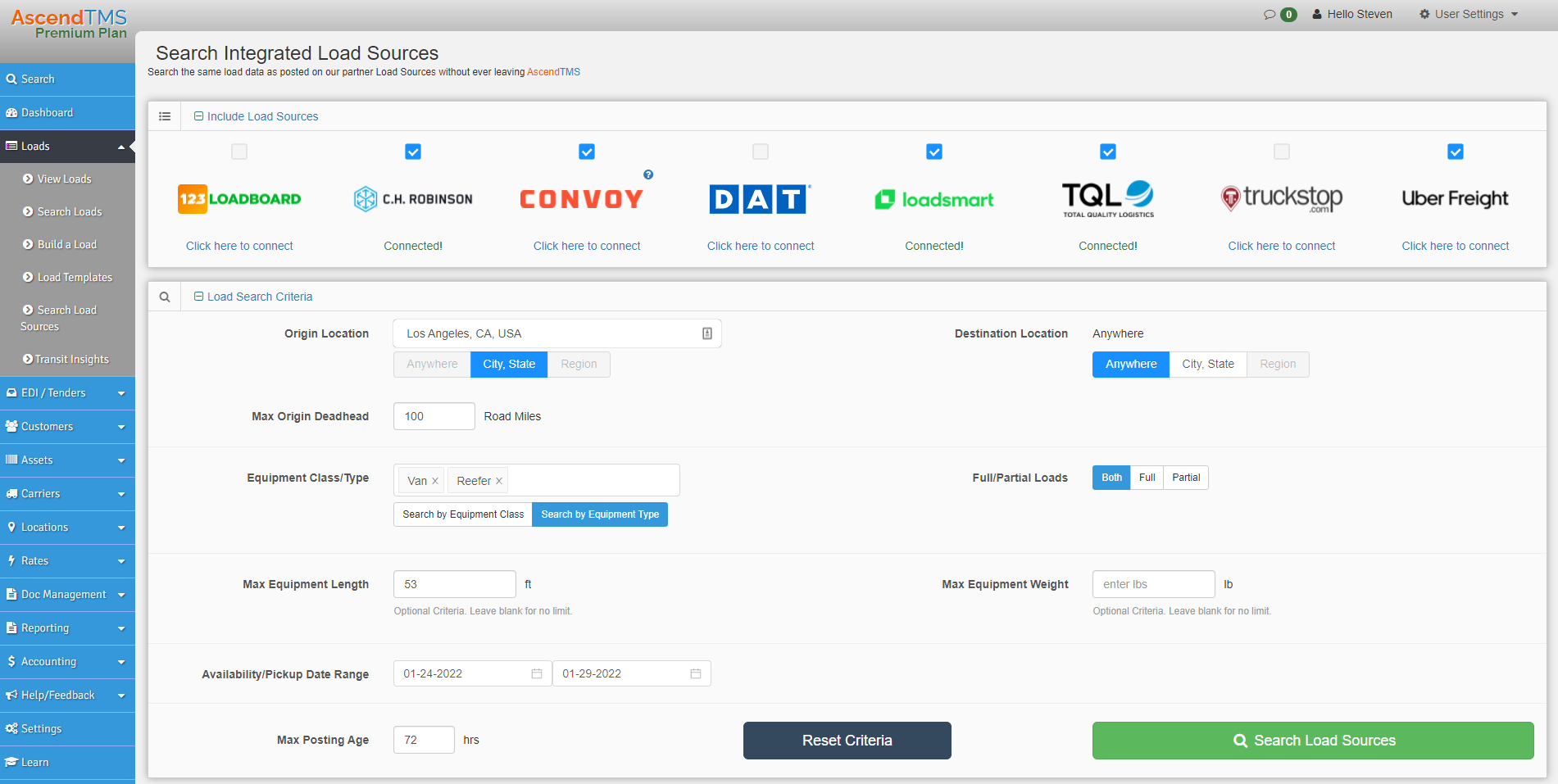The width and height of the screenshot is (1558, 784).
Task: Click the list icon in Load Sources header
Action: click(165, 116)
